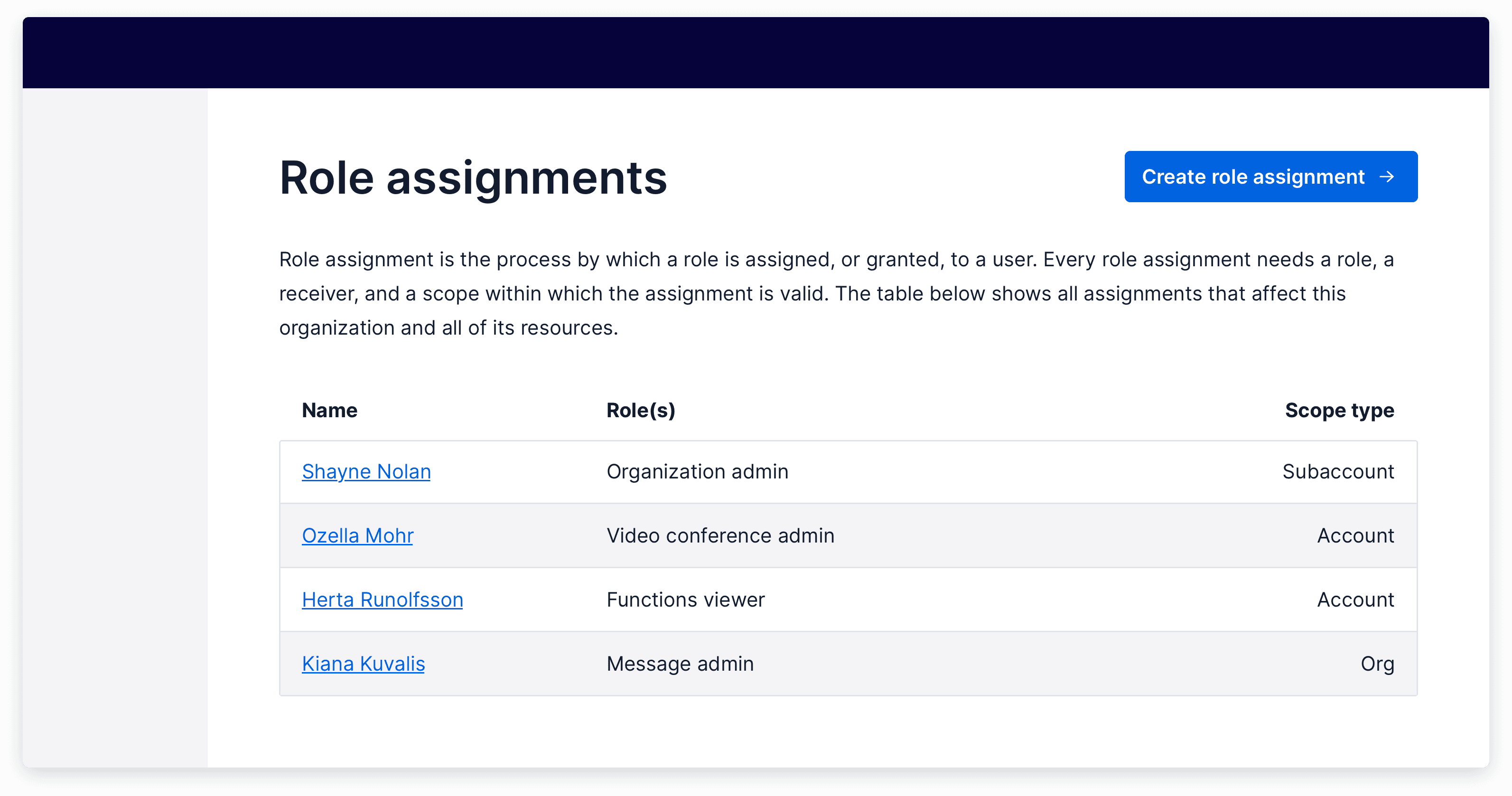The image size is (1512, 796).
Task: Click the Scope type column header
Action: (x=1339, y=410)
